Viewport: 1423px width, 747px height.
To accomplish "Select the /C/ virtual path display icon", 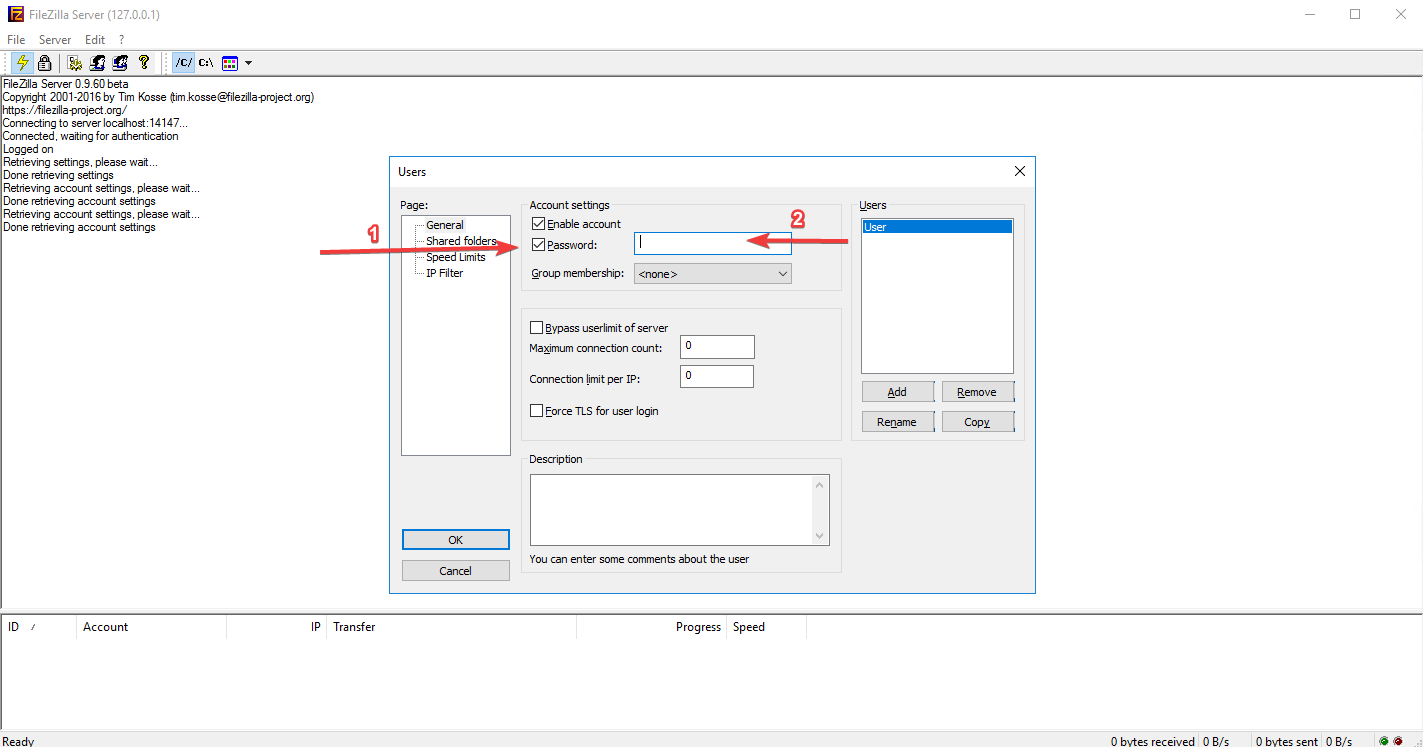I will click(183, 62).
